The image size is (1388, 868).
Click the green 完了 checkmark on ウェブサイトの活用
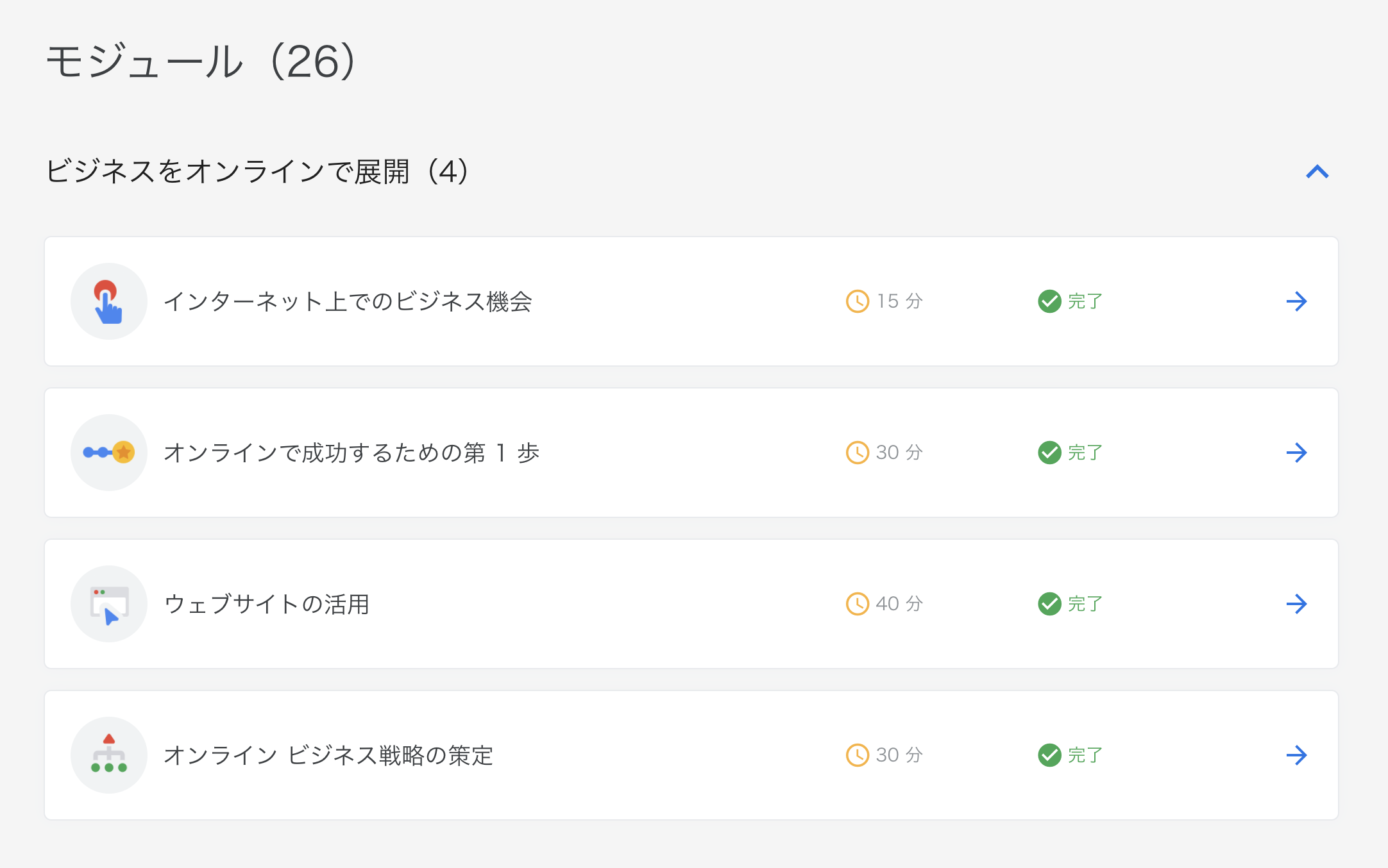[x=1049, y=604]
